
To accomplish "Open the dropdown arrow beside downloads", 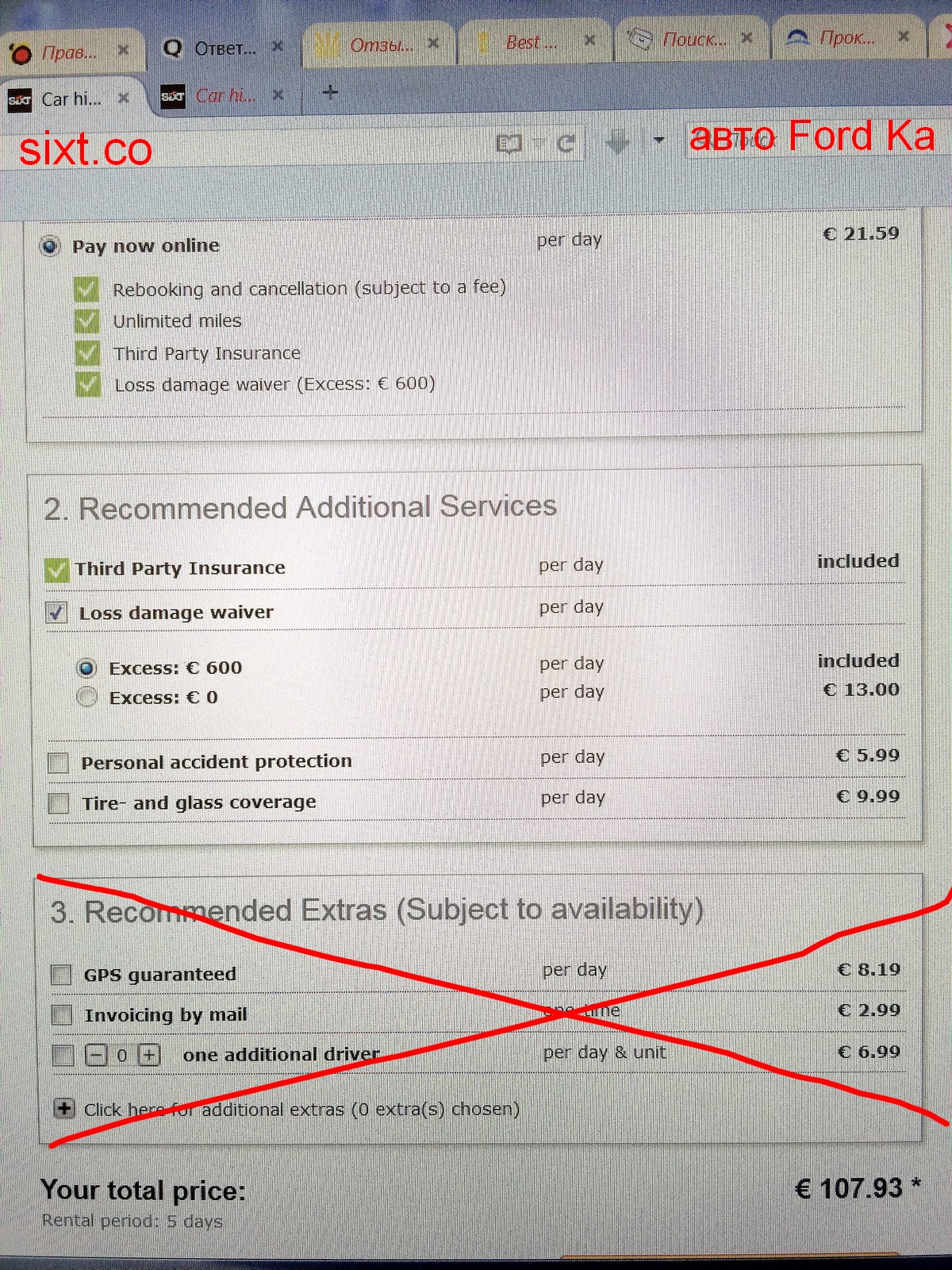I will [x=658, y=141].
